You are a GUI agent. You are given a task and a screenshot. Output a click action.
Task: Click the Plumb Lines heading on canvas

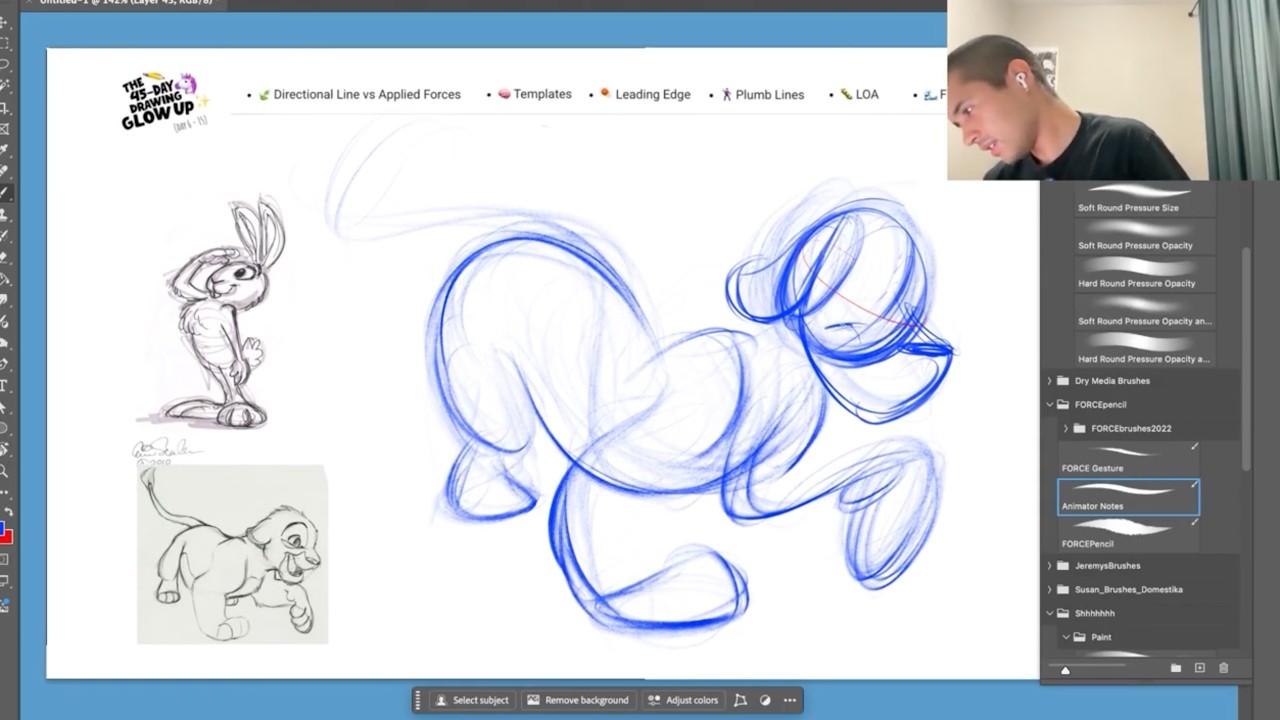pyautogui.click(x=769, y=95)
